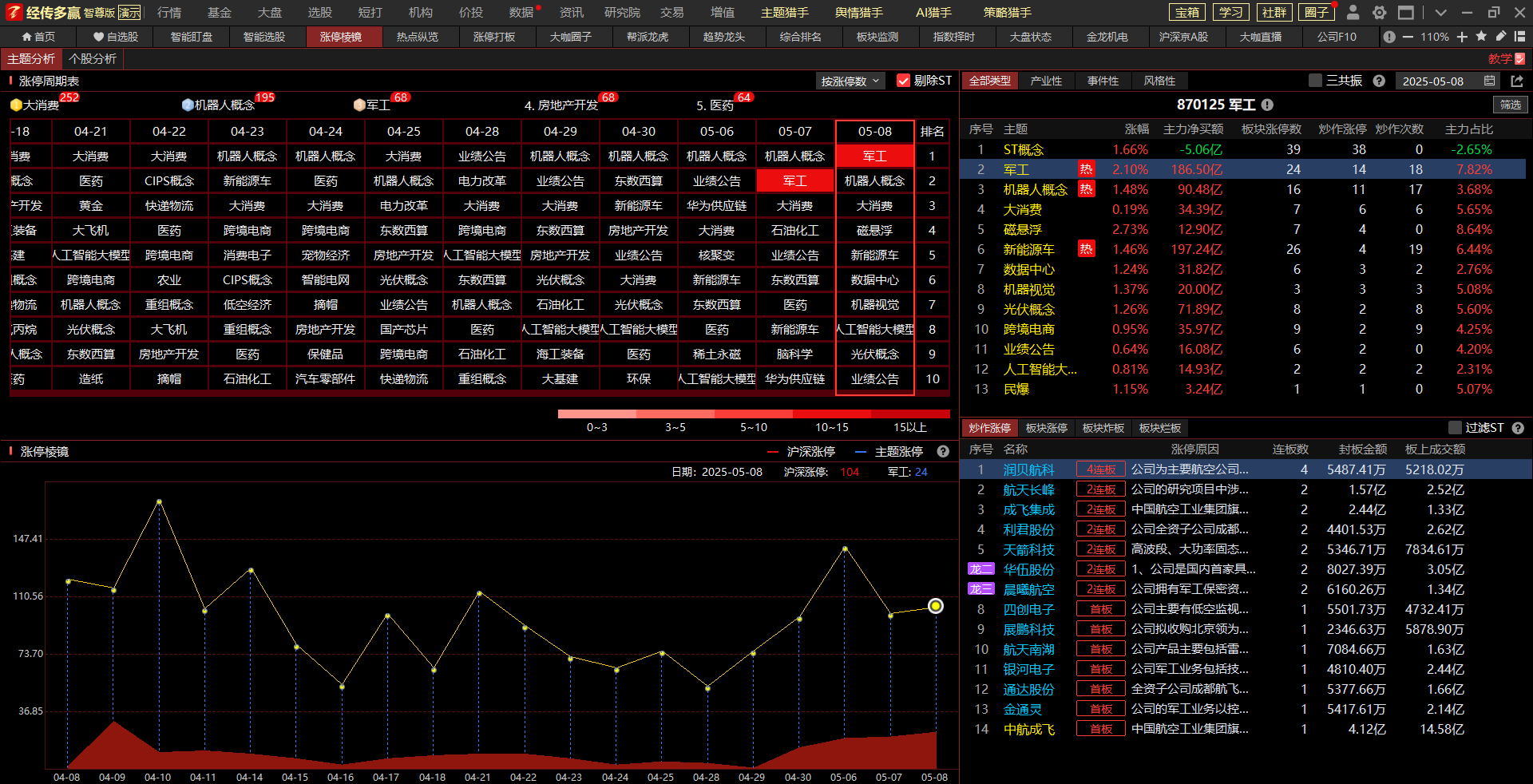
Task: Click the window layout icon in title bar
Action: pyautogui.click(x=1406, y=12)
